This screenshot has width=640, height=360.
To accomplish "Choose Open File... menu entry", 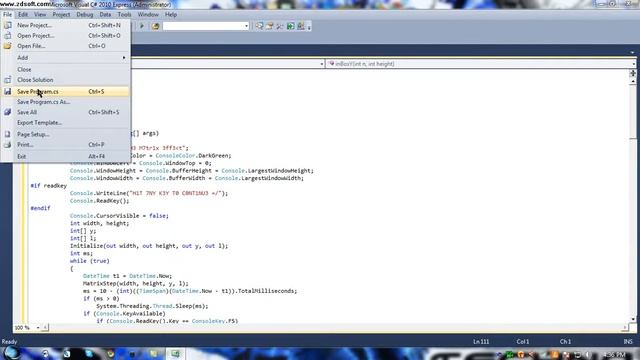I will tap(65, 46).
